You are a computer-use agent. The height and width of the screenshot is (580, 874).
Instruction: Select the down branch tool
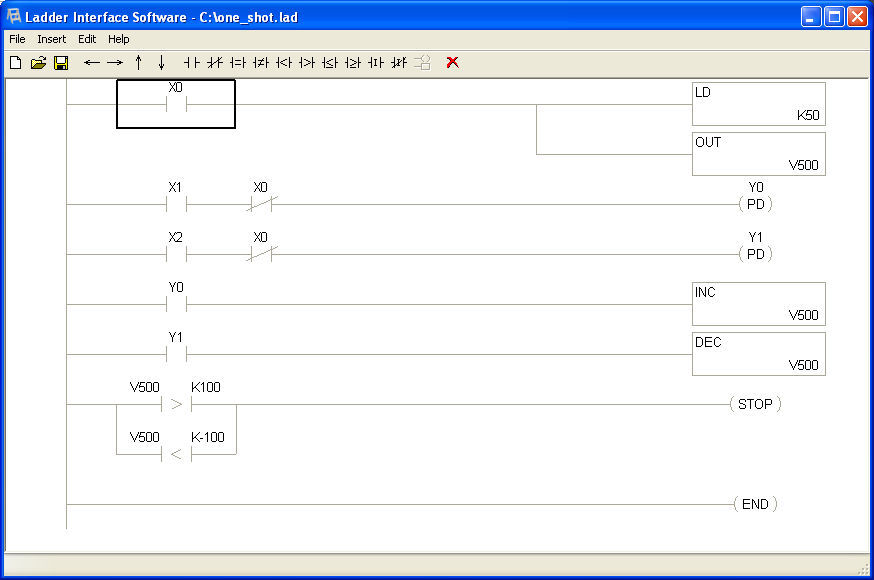pos(161,62)
